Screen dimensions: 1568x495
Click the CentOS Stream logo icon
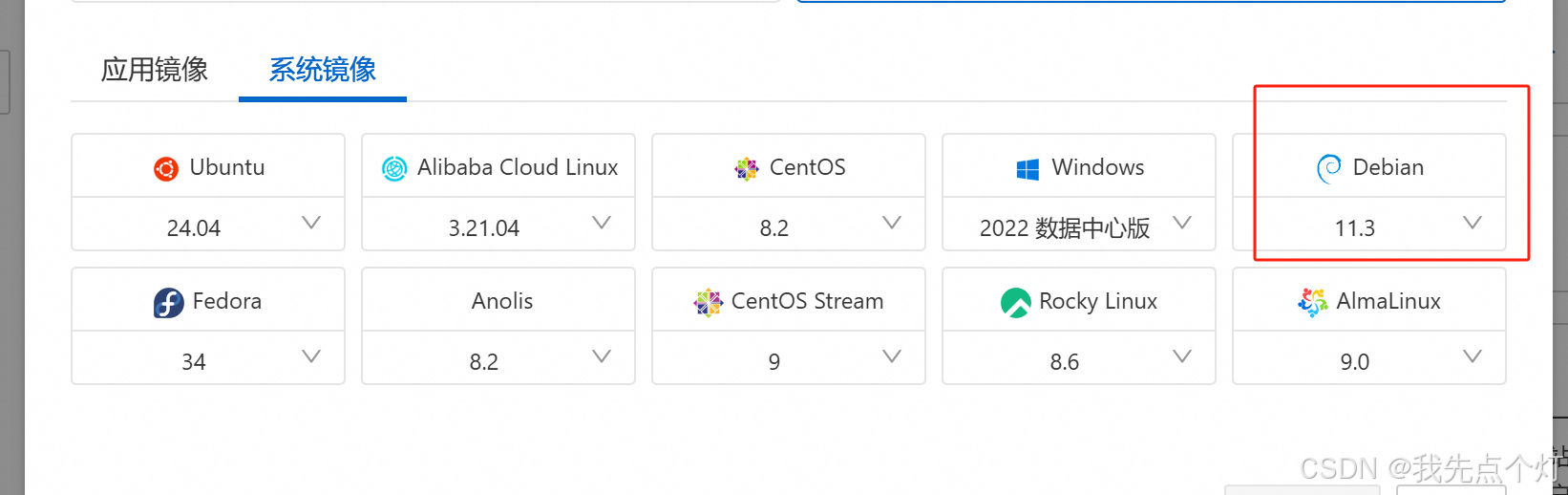tap(709, 303)
